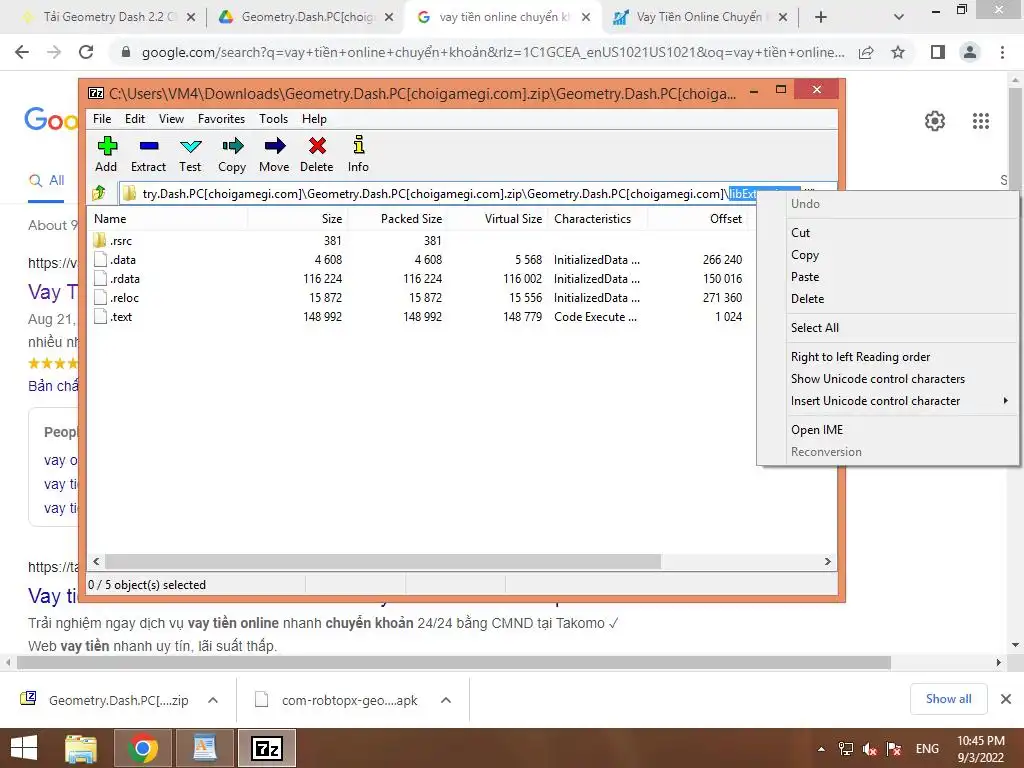Expand options for Geometry.Dash.PC zip download
The height and width of the screenshot is (768, 1024).
coord(213,700)
